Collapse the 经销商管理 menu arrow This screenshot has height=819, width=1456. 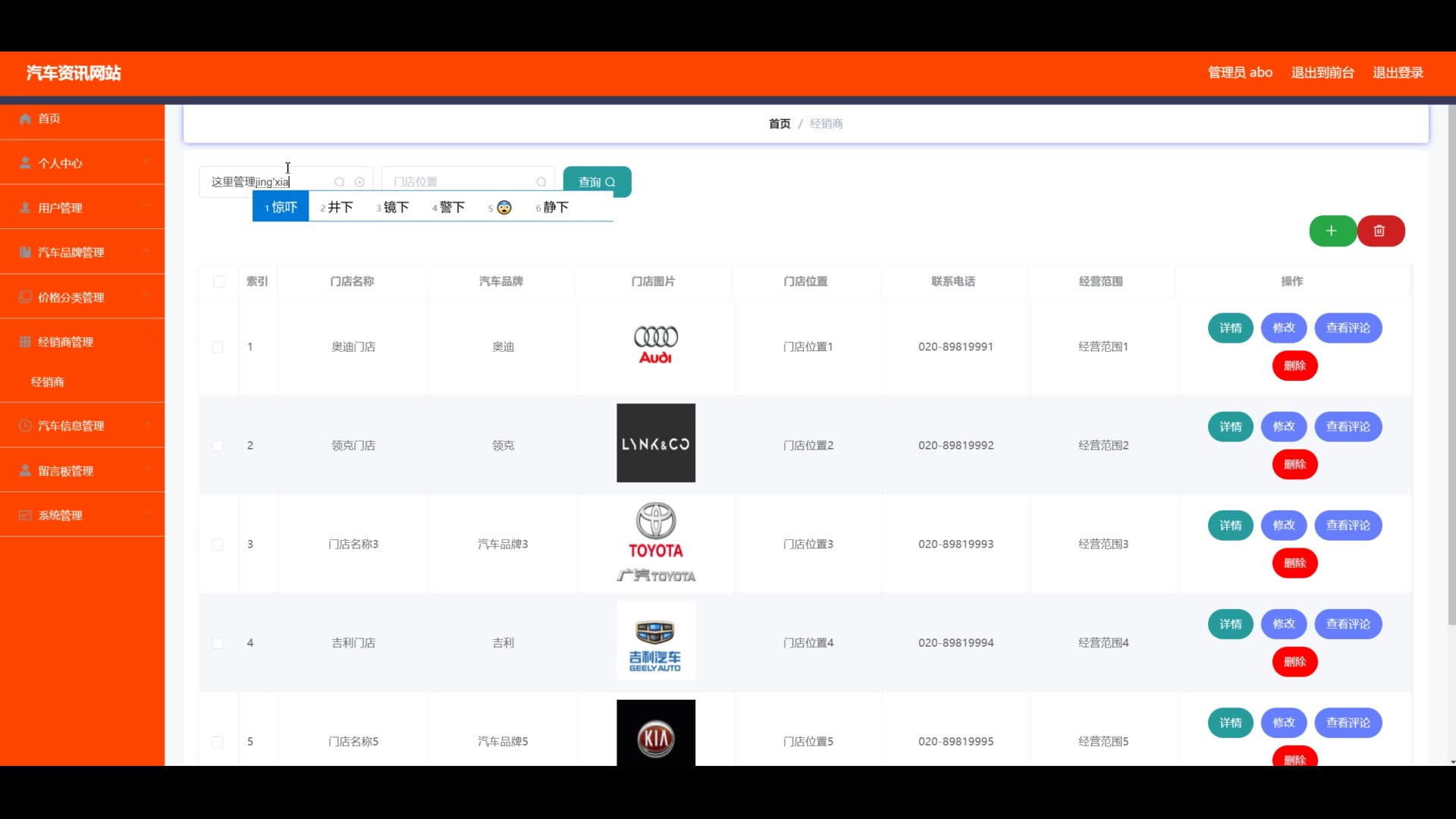click(146, 340)
